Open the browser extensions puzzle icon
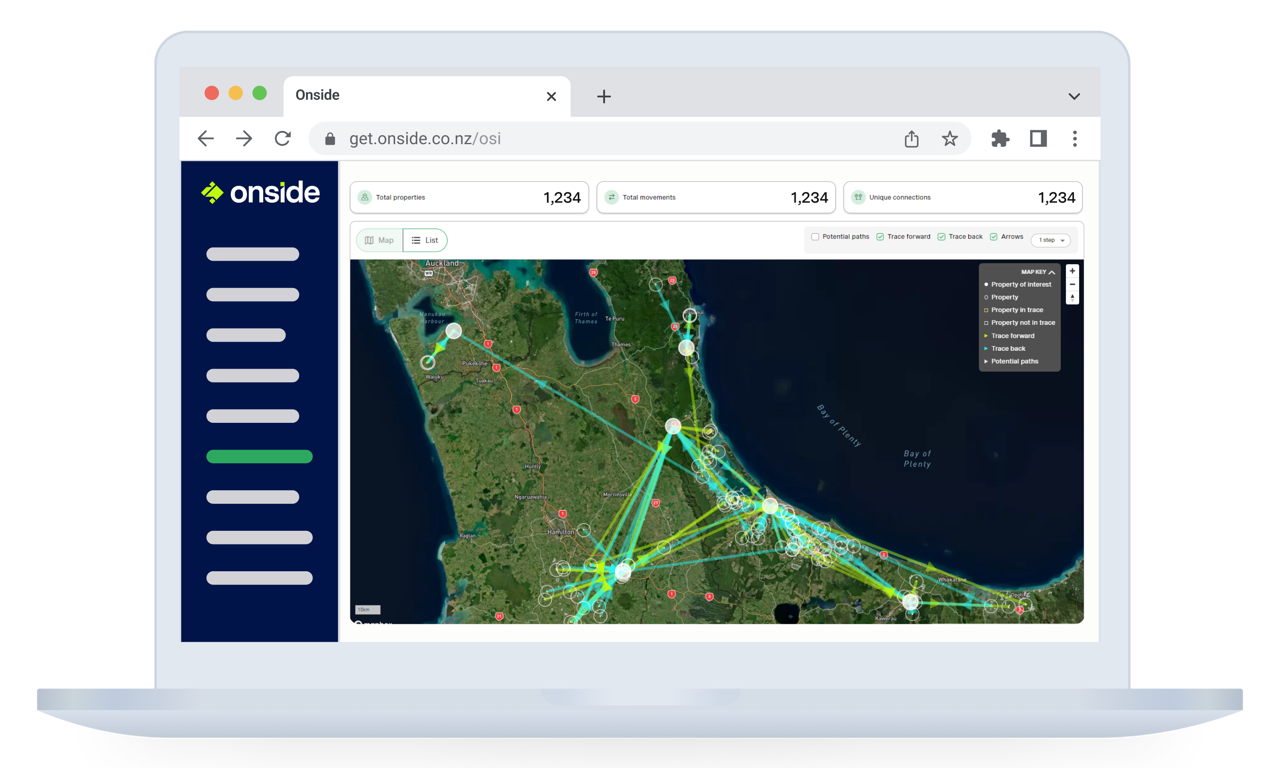 [x=1000, y=139]
